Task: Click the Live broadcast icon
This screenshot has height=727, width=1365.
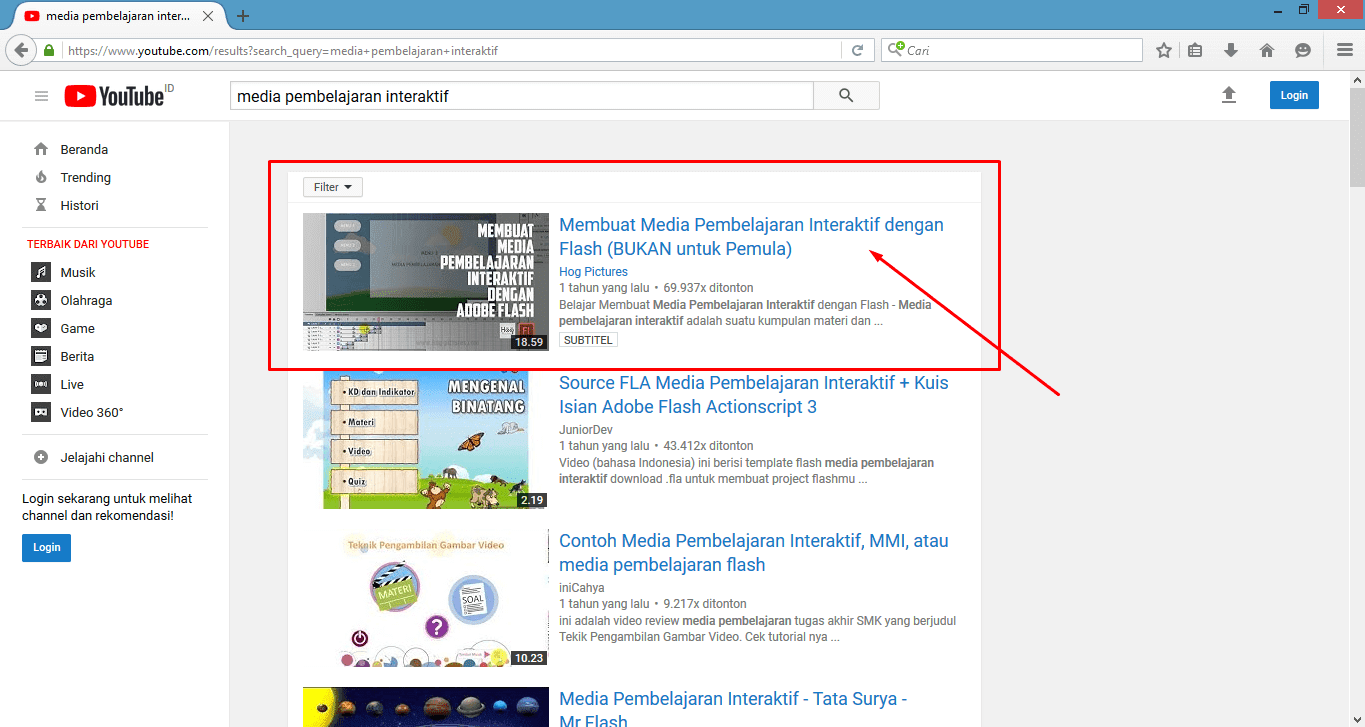Action: [41, 384]
